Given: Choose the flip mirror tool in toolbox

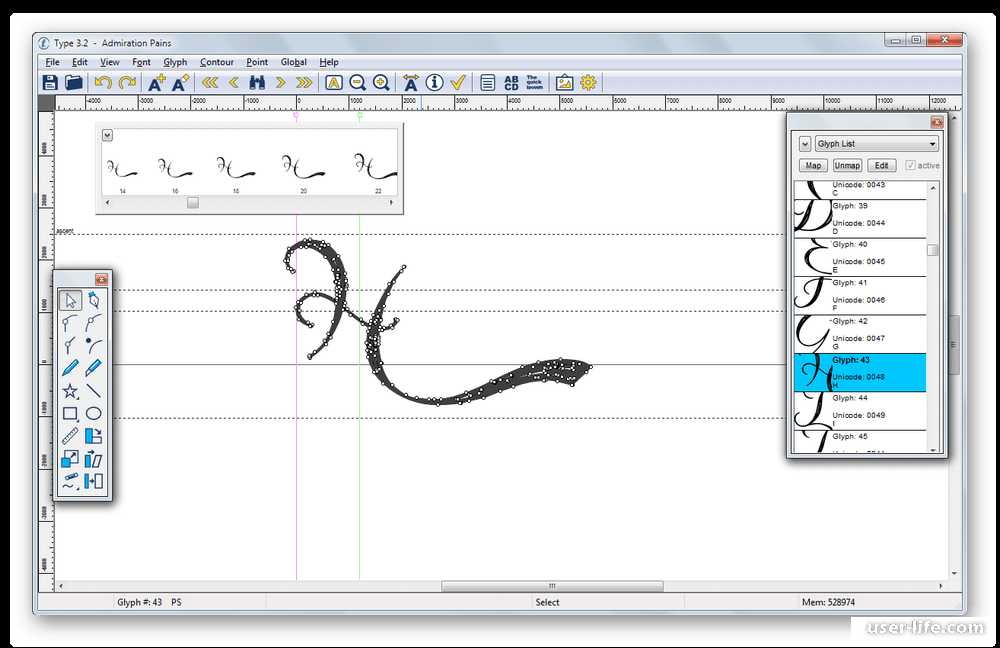Looking at the screenshot, I should [x=94, y=482].
